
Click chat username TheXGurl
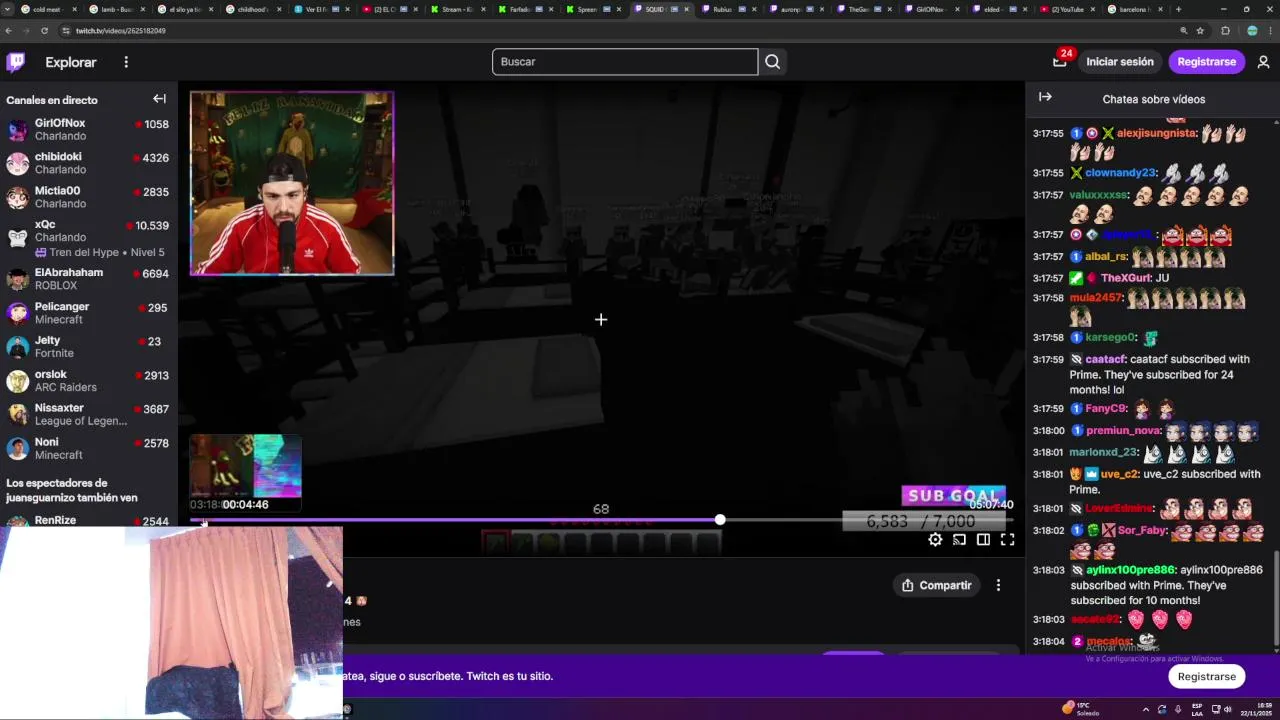(x=1125, y=278)
